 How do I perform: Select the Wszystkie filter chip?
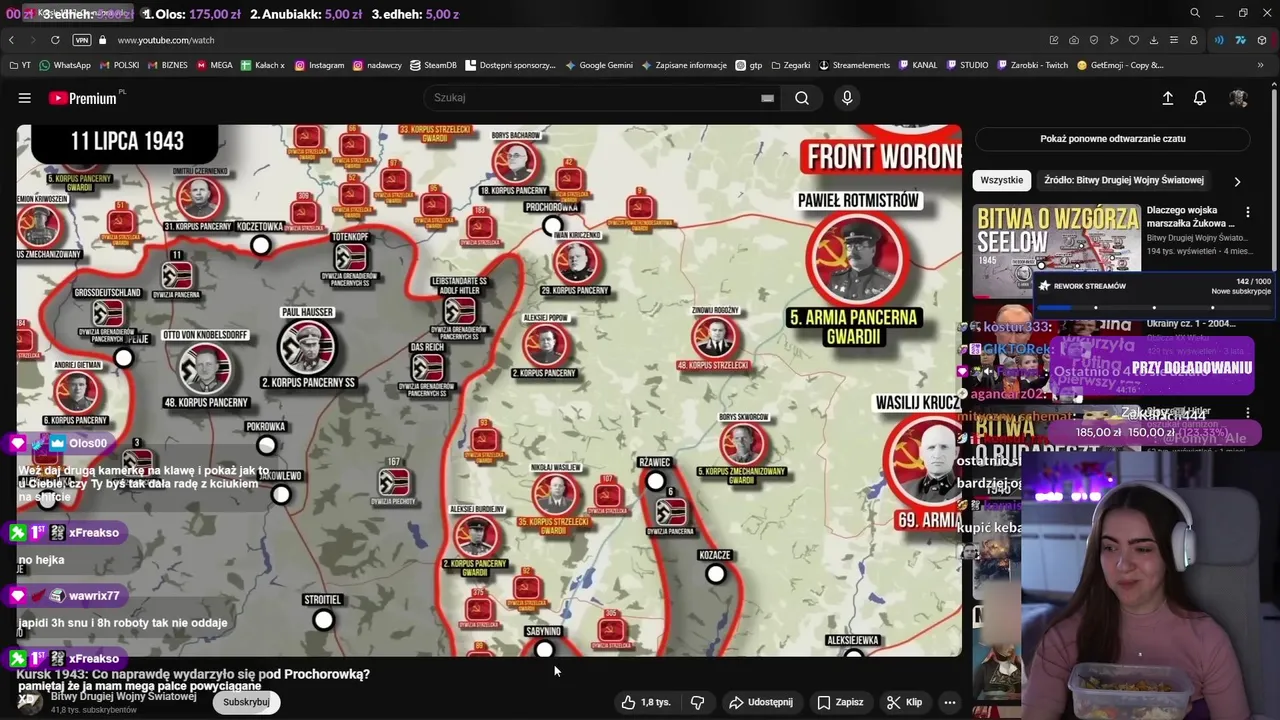(x=1002, y=180)
